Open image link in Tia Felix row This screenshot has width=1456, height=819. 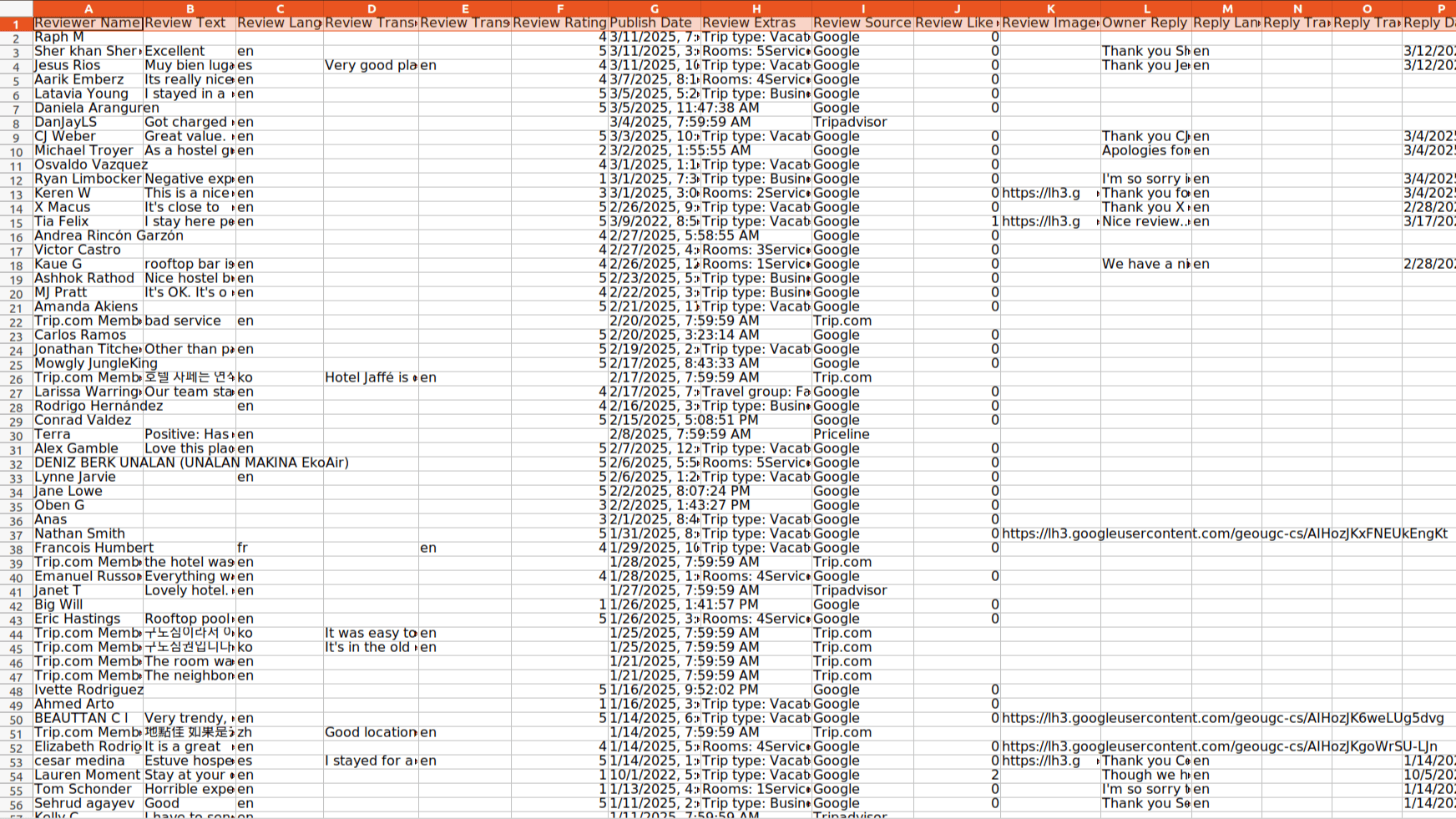pos(1050,221)
